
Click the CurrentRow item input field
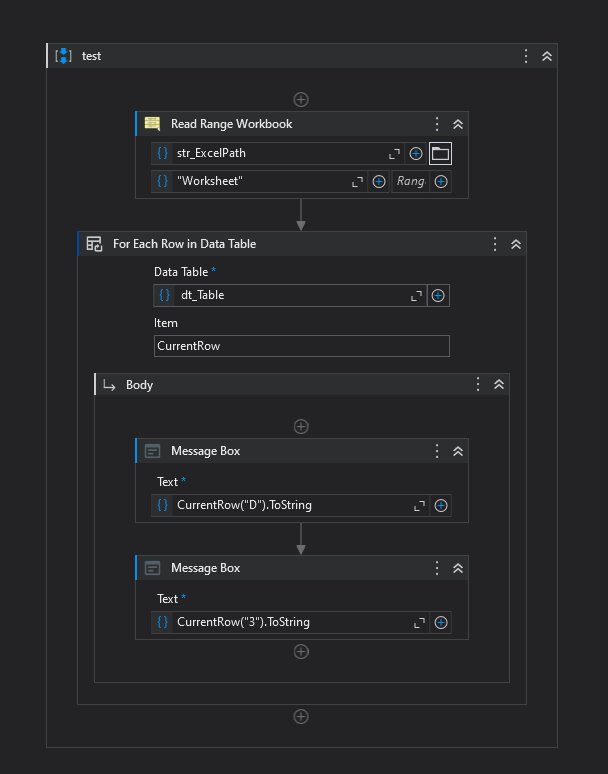301,346
